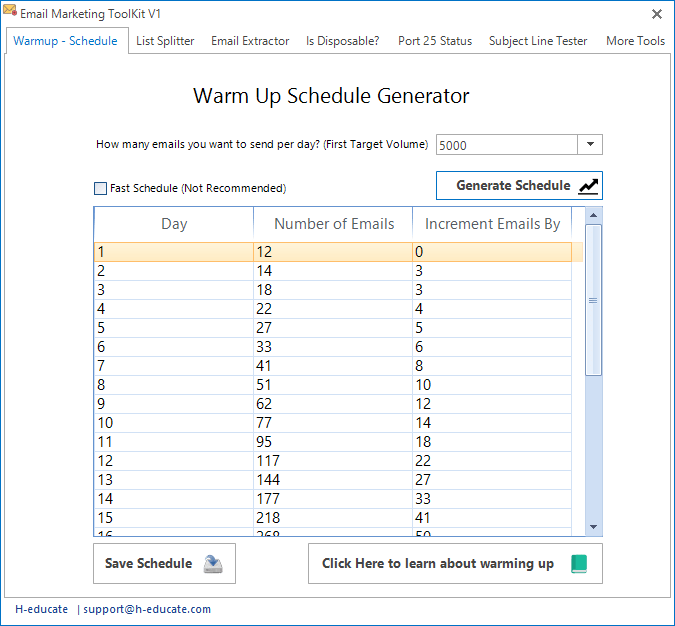Click the increment 41 cell in row 15
Image resolution: width=675 pixels, height=626 pixels.
492,518
